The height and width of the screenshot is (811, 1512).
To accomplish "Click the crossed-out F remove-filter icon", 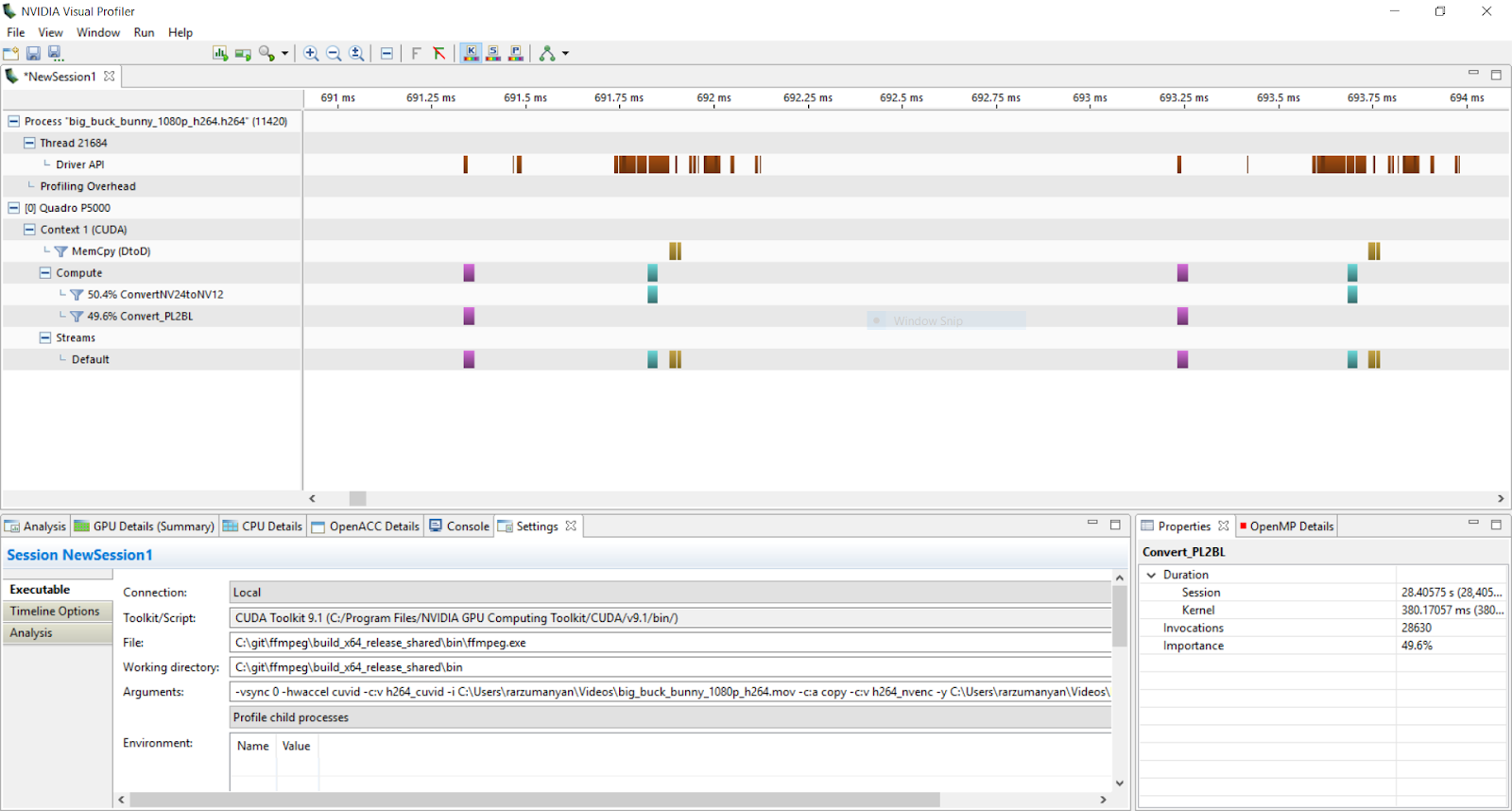I will (439, 54).
